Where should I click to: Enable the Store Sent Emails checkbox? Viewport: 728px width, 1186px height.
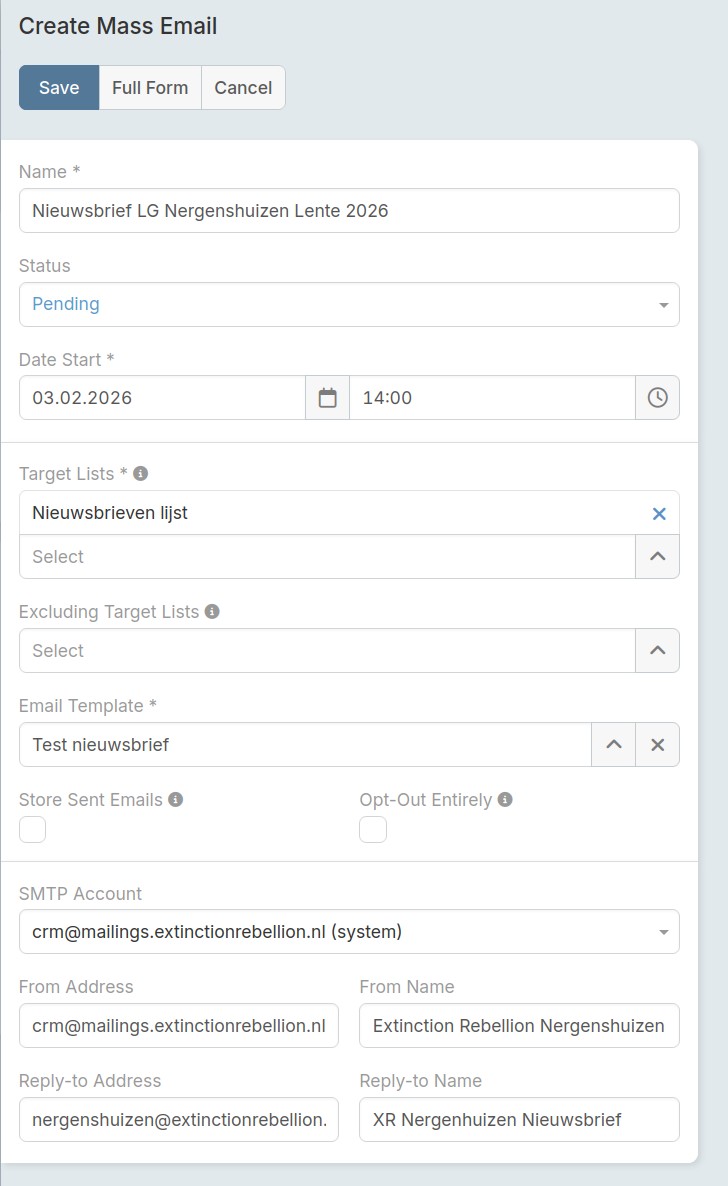(33, 829)
